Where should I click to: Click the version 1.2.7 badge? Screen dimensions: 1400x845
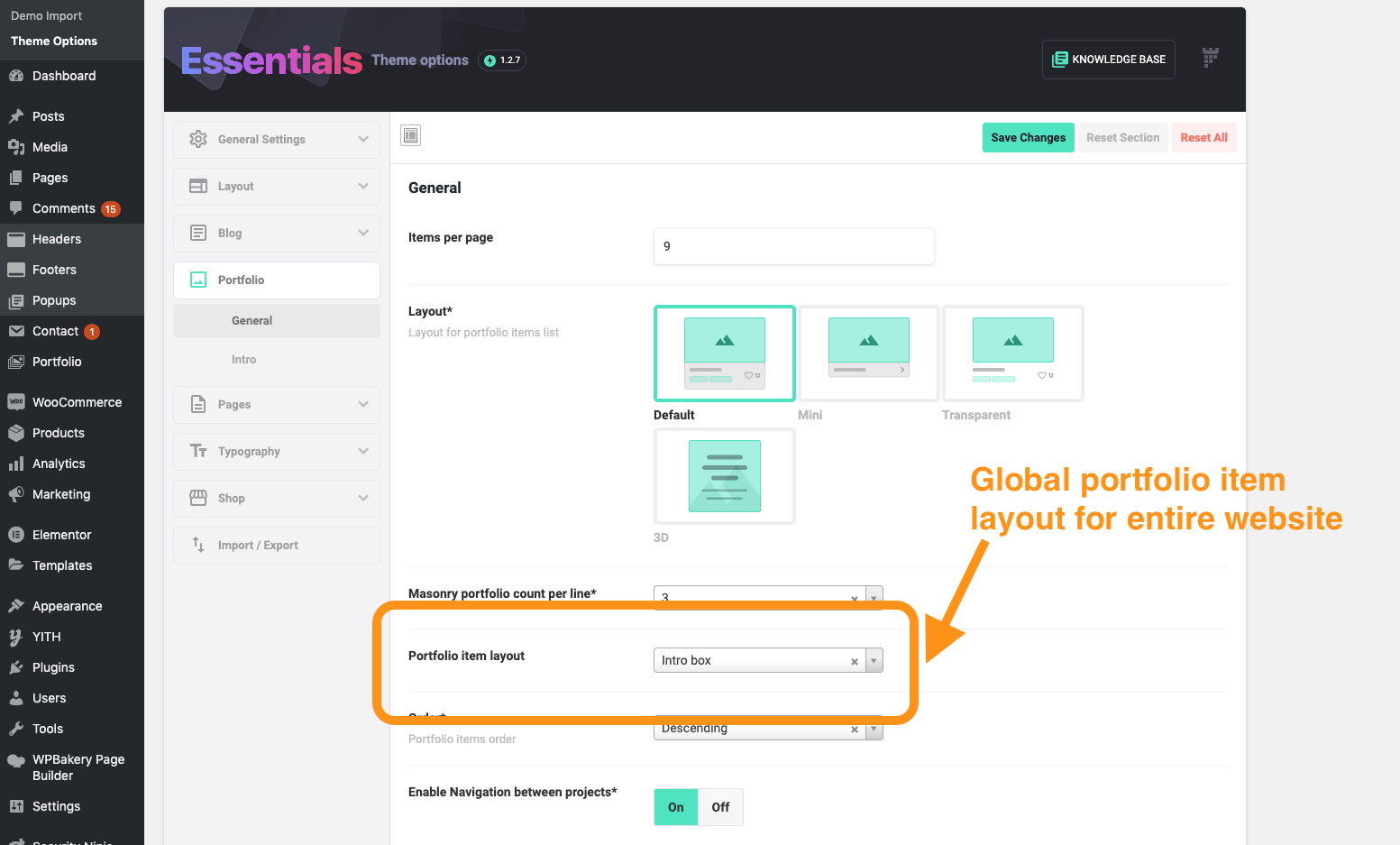coord(502,60)
